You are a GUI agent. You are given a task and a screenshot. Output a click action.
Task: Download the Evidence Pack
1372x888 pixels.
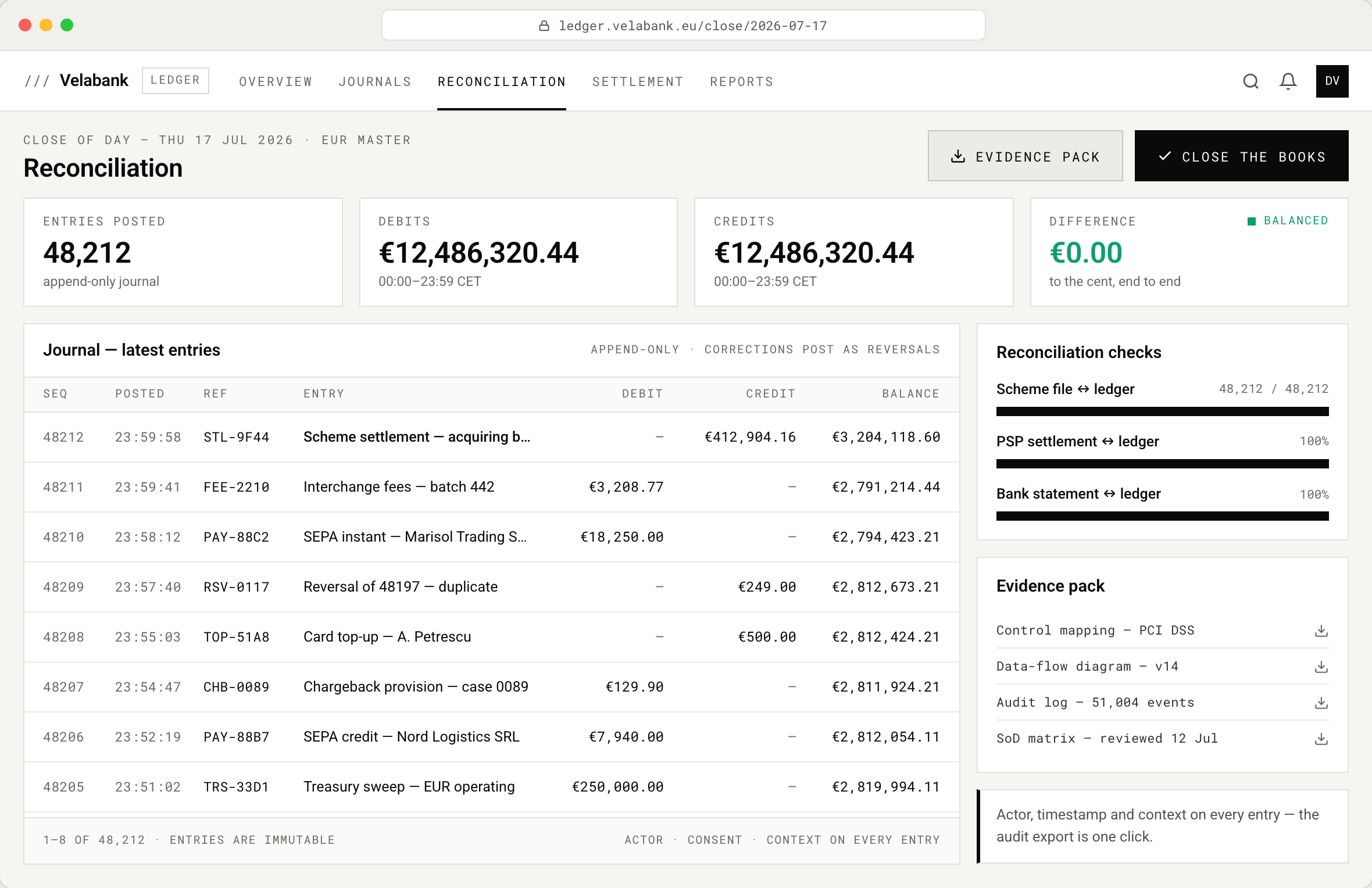point(1025,156)
